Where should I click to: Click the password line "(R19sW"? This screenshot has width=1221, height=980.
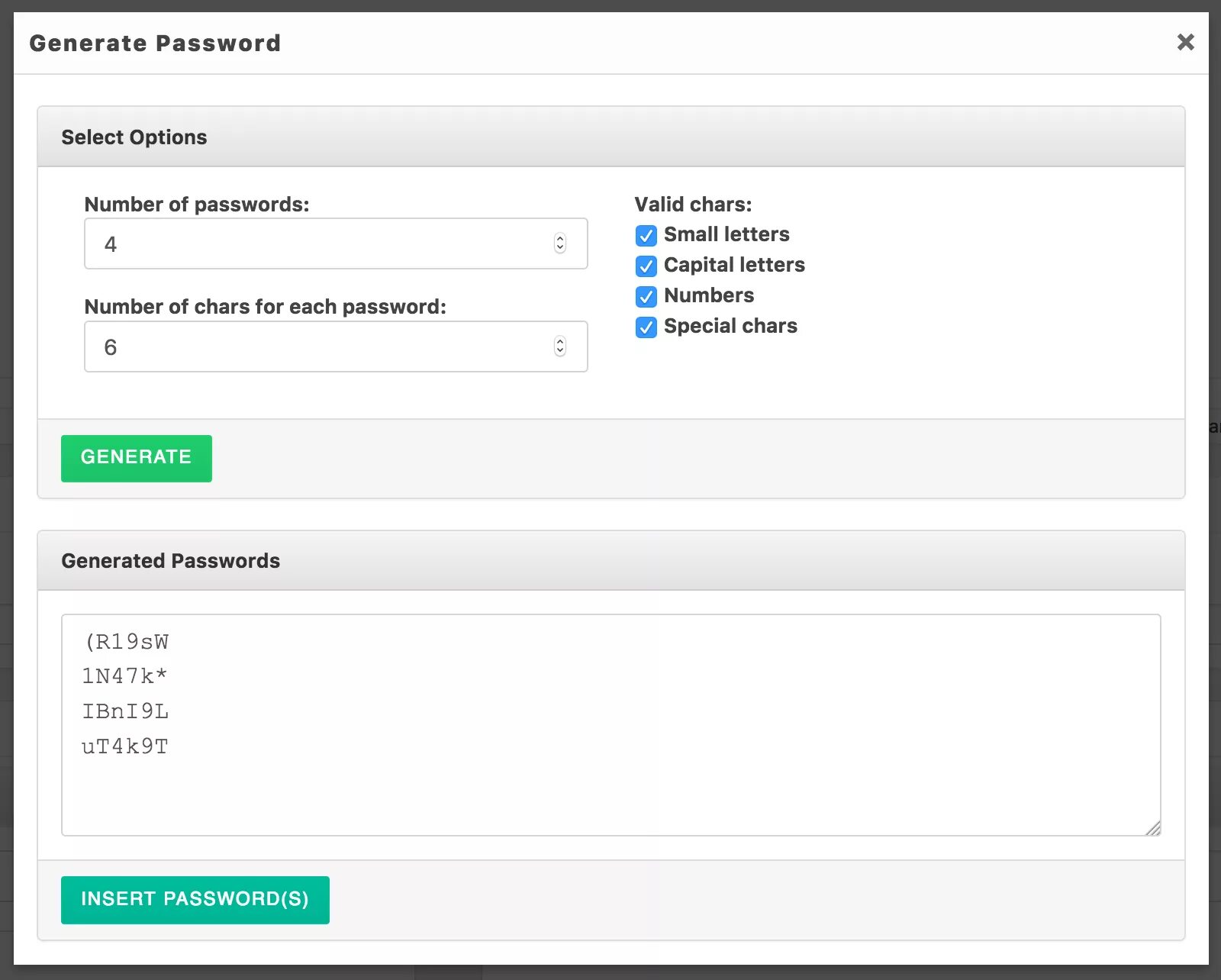126,642
